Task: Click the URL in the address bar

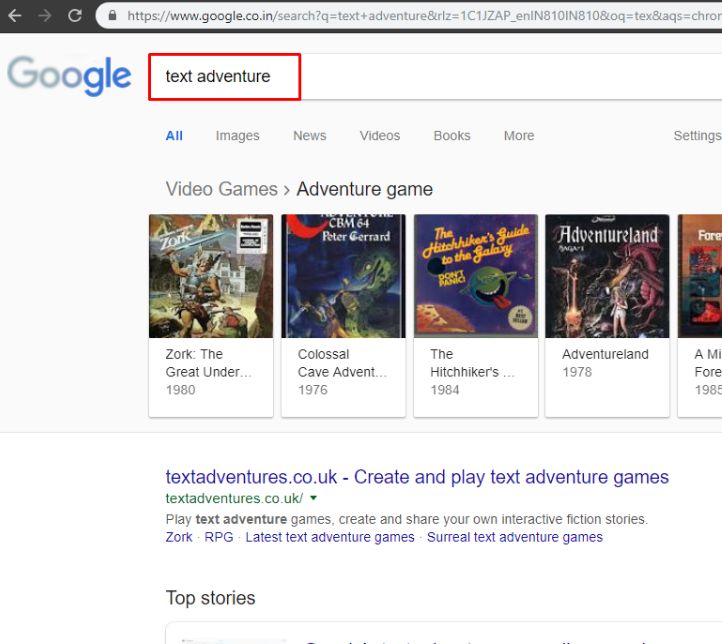Action: click(x=424, y=16)
